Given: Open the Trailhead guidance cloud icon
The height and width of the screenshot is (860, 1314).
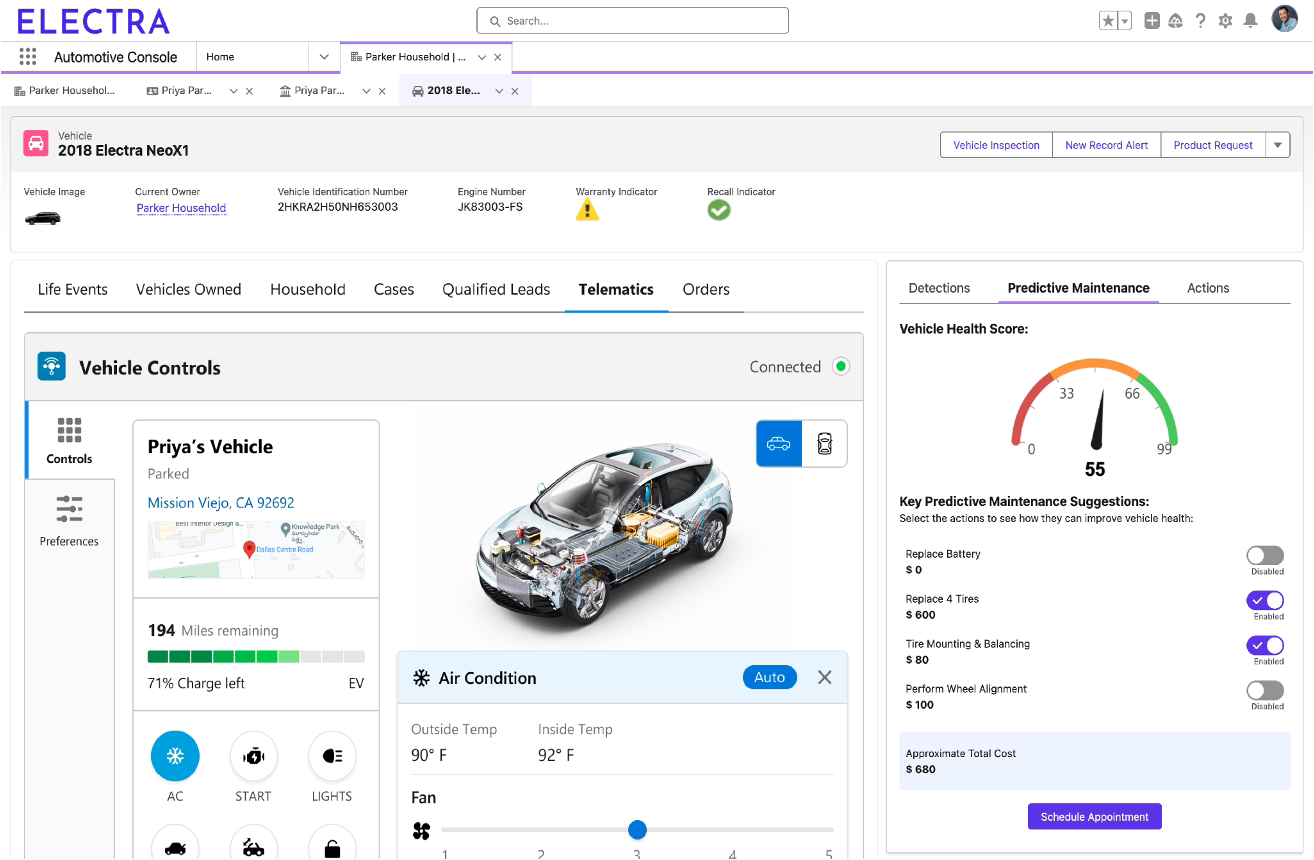Looking at the screenshot, I should [1176, 20].
